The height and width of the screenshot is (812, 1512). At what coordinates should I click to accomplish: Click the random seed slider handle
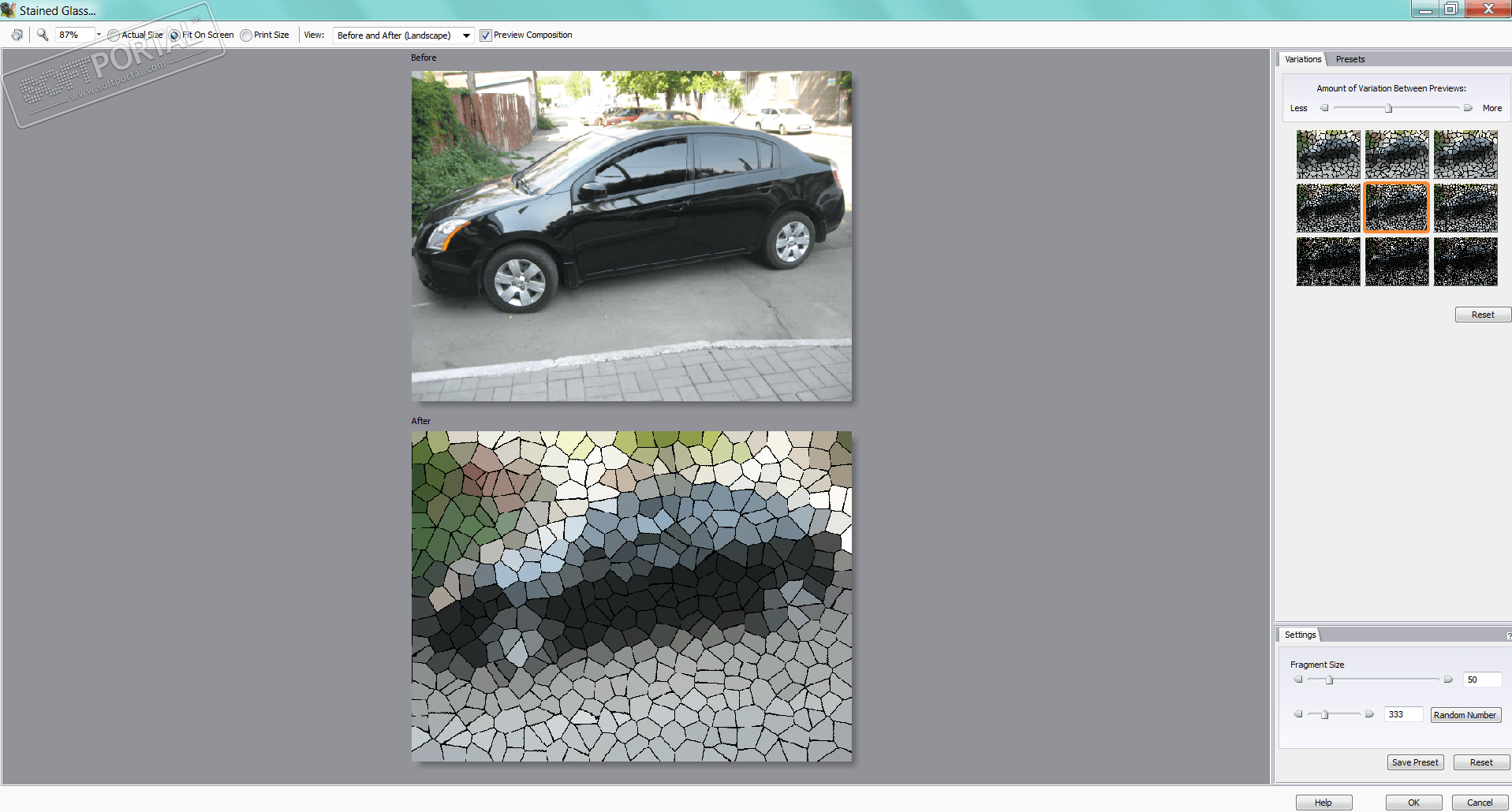coord(1325,714)
